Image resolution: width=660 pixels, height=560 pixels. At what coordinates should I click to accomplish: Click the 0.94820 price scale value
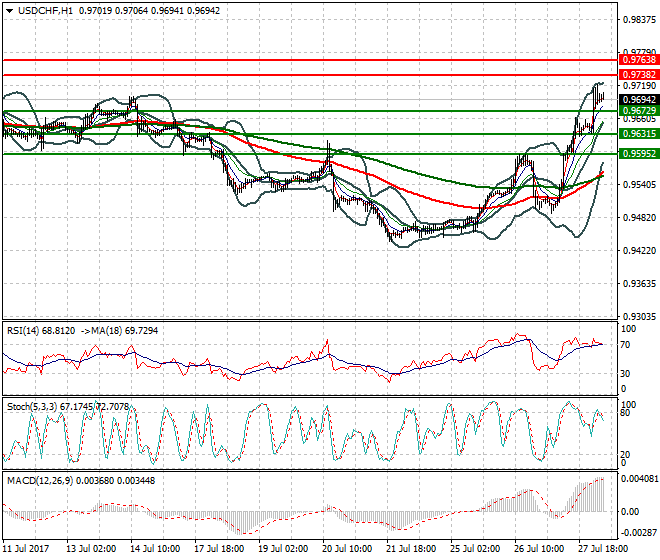[639, 218]
